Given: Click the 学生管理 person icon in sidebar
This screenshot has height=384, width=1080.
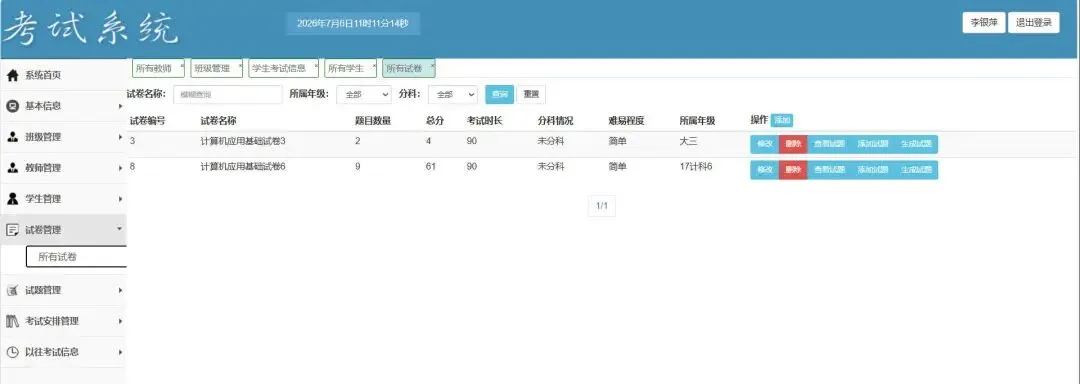Looking at the screenshot, I should (12, 199).
